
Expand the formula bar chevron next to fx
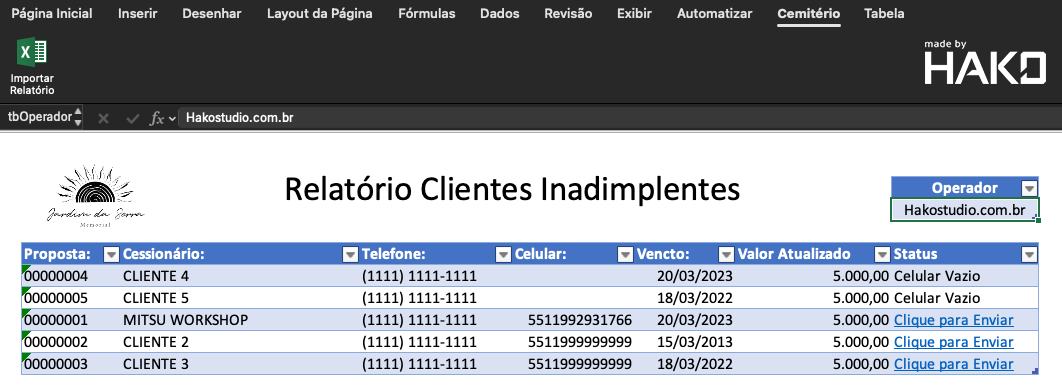click(172, 118)
